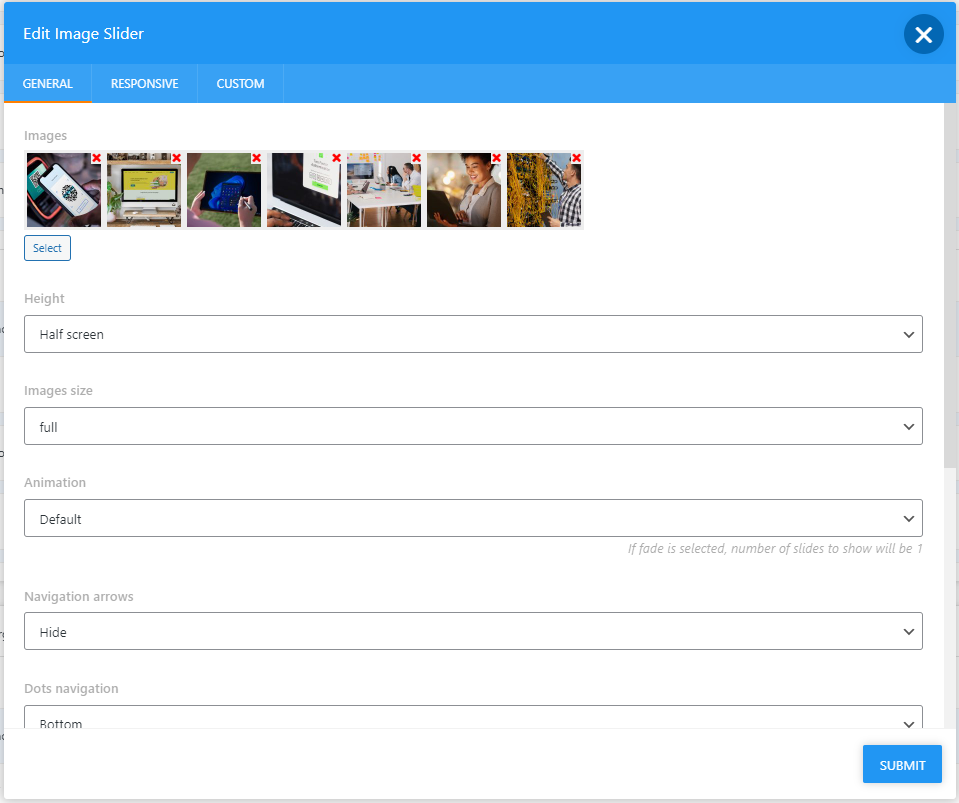Remove the office meeting image

pyautogui.click(x=417, y=158)
